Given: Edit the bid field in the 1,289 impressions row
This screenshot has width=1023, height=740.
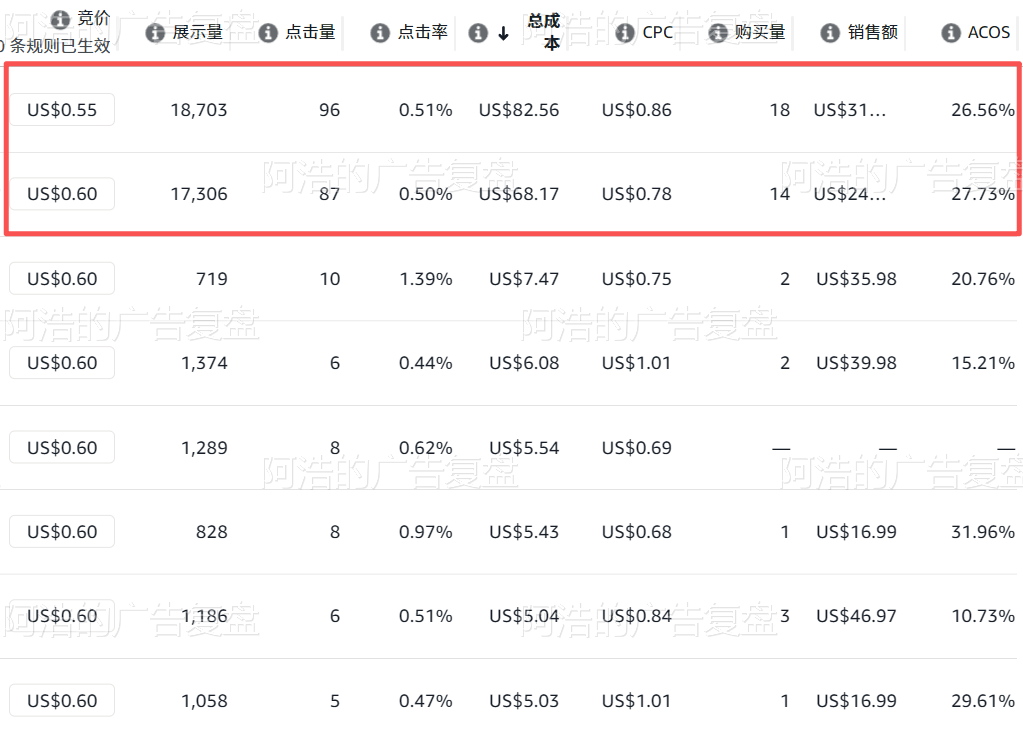Looking at the screenshot, I should click(x=62, y=448).
